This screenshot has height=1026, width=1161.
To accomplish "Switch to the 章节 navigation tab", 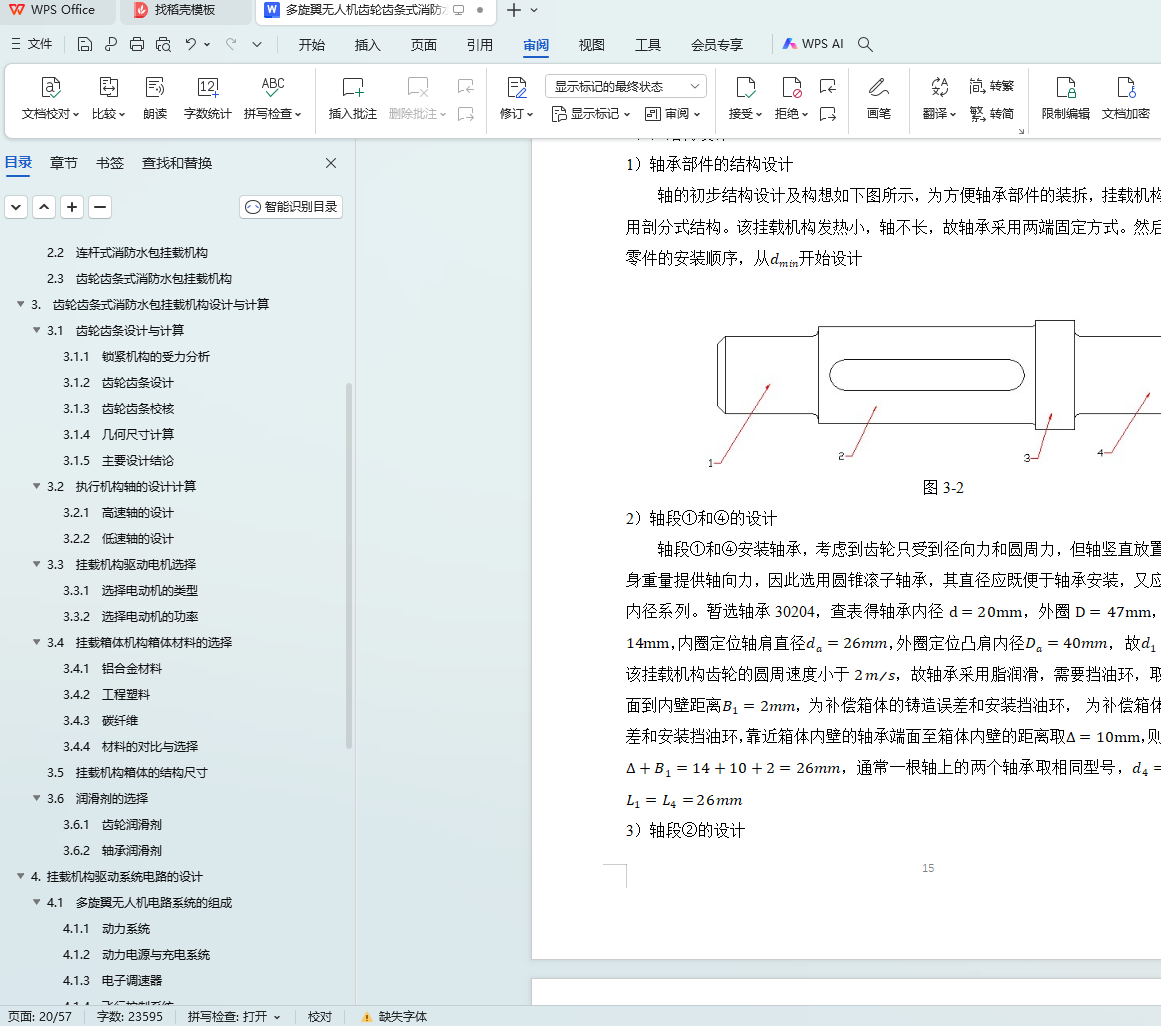I will pyautogui.click(x=64, y=163).
